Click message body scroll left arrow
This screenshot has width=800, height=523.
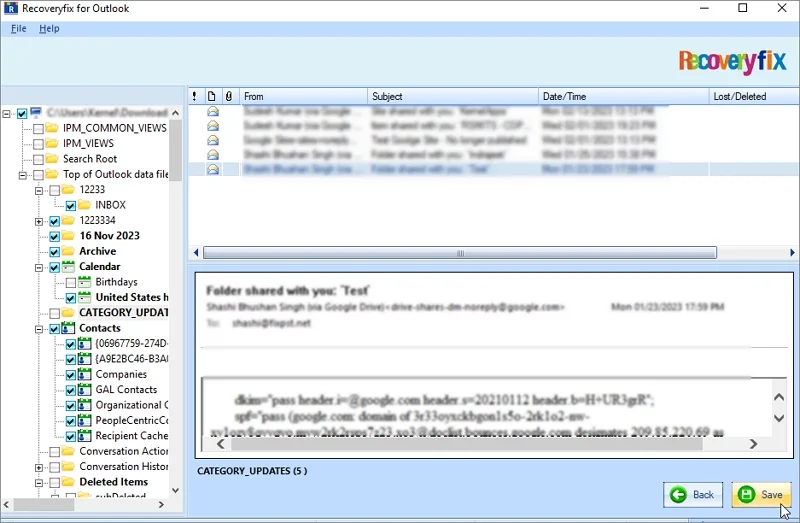(x=220, y=444)
